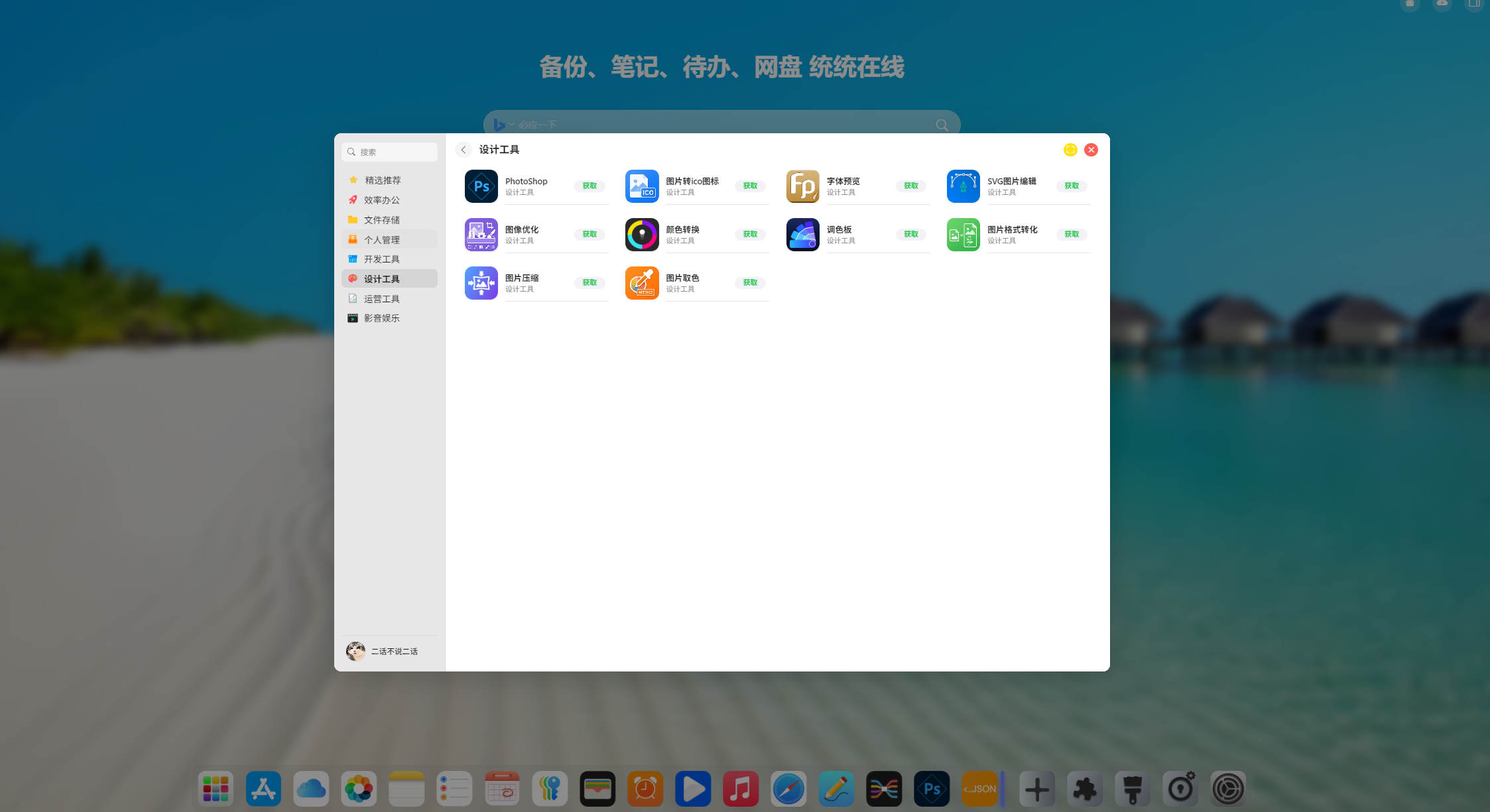Viewport: 1490px width, 812px height.
Task: Open the colorful mind-map app in the dock
Action: (x=884, y=789)
